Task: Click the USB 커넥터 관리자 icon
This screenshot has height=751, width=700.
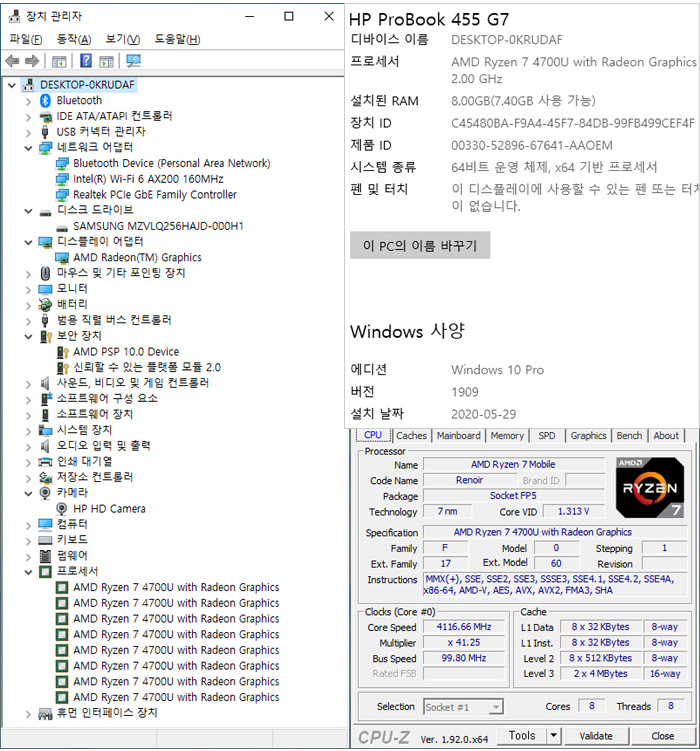Action: pyautogui.click(x=45, y=132)
